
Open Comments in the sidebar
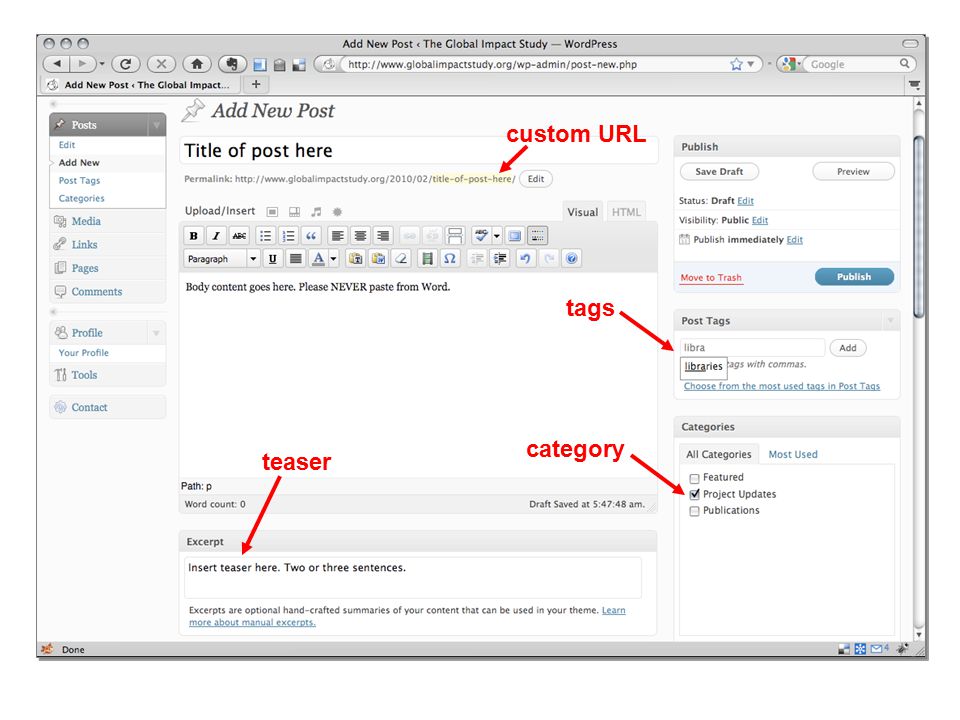tap(97, 291)
